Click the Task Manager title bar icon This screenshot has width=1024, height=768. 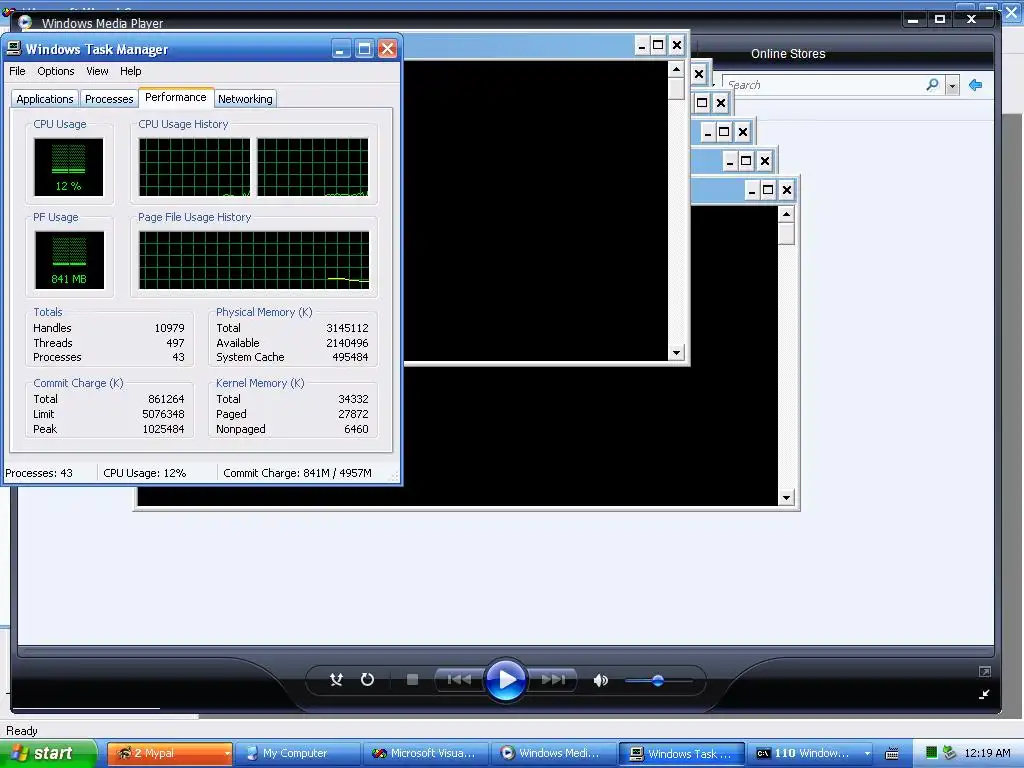[14, 48]
